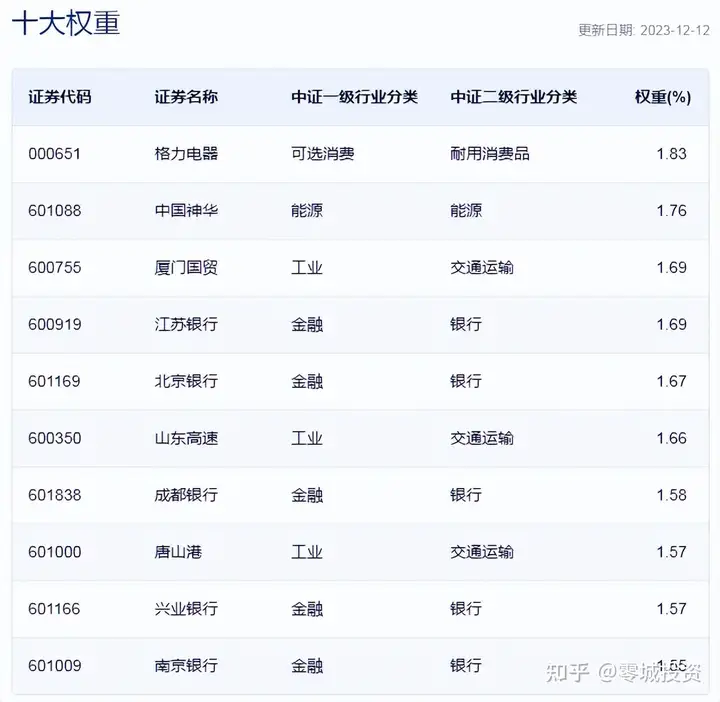The image size is (720, 702).
Task: Click stock code 601838
Action: 54,495
